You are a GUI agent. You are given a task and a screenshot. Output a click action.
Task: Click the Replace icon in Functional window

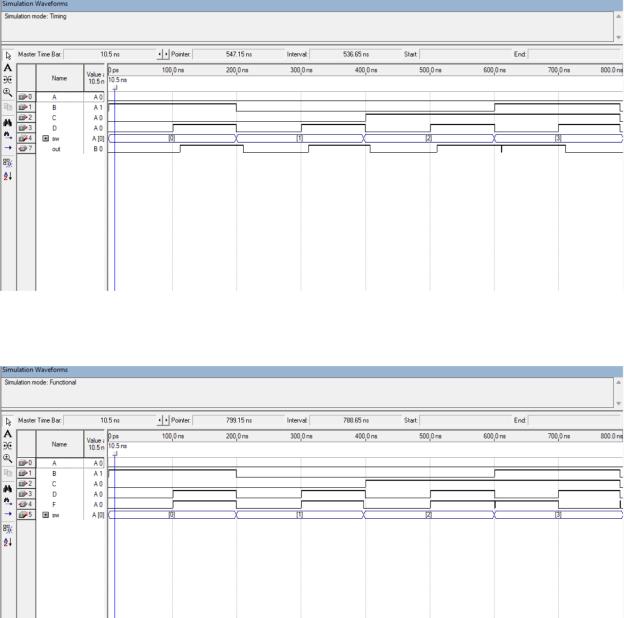click(8, 501)
